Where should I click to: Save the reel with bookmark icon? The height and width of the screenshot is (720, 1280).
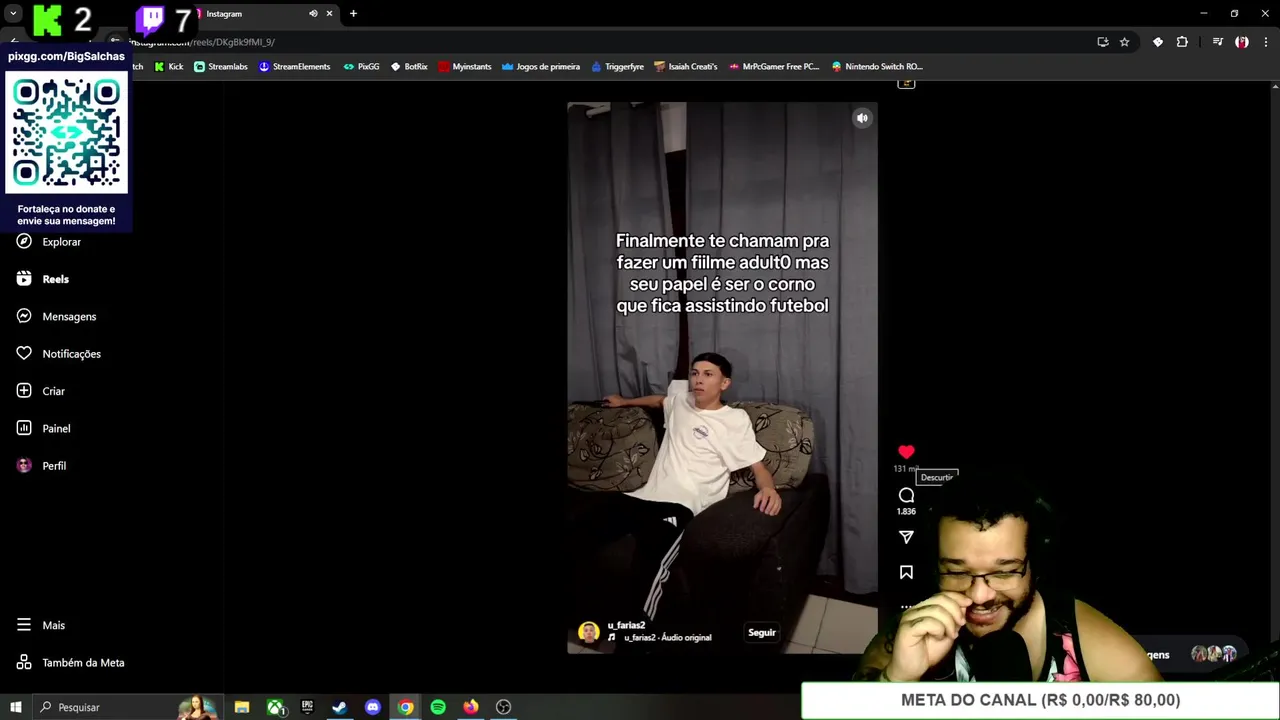tap(906, 572)
